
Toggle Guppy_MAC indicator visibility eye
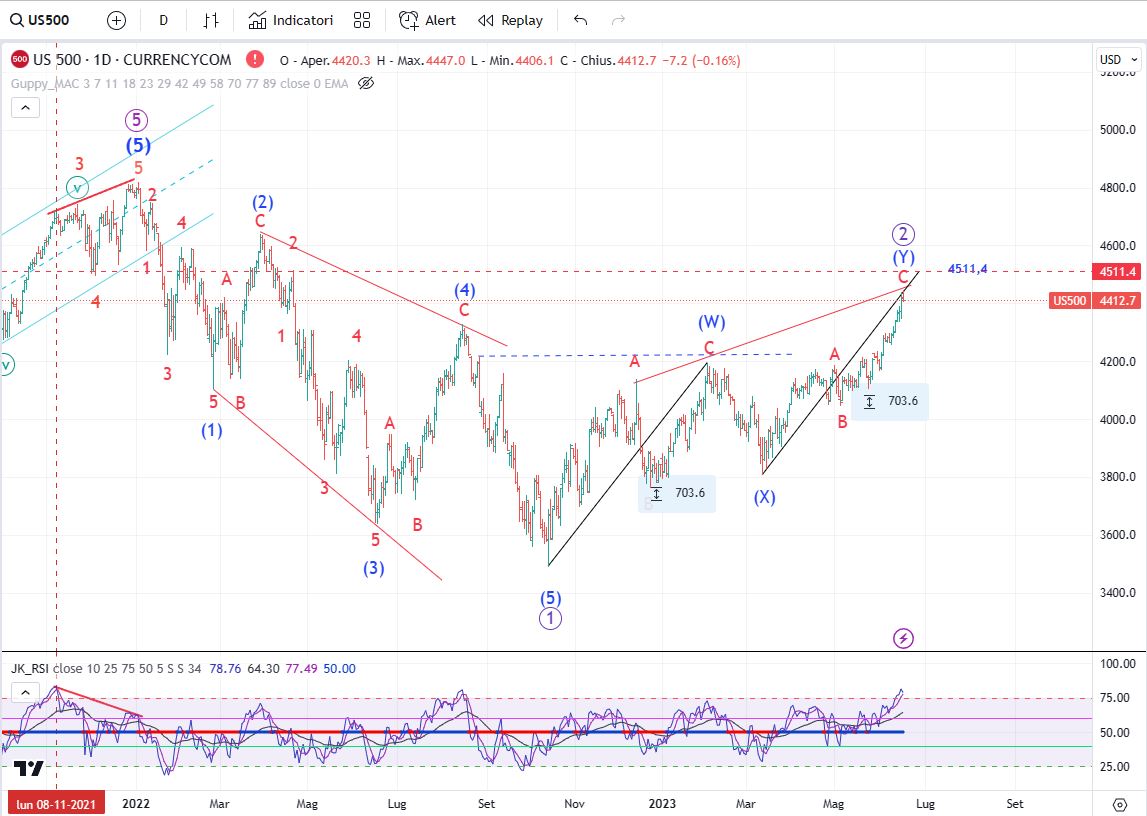[x=366, y=83]
